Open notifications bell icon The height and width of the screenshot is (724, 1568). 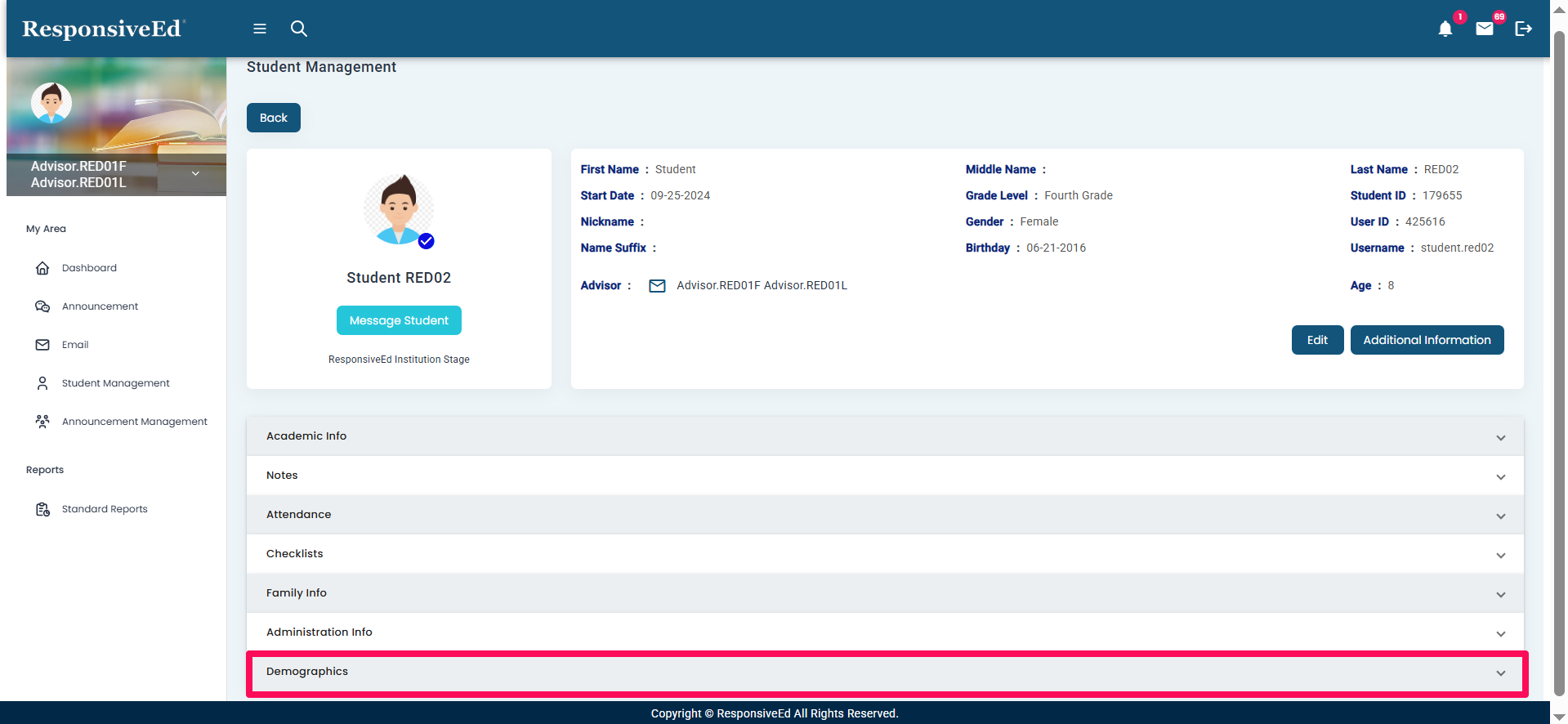(1445, 29)
